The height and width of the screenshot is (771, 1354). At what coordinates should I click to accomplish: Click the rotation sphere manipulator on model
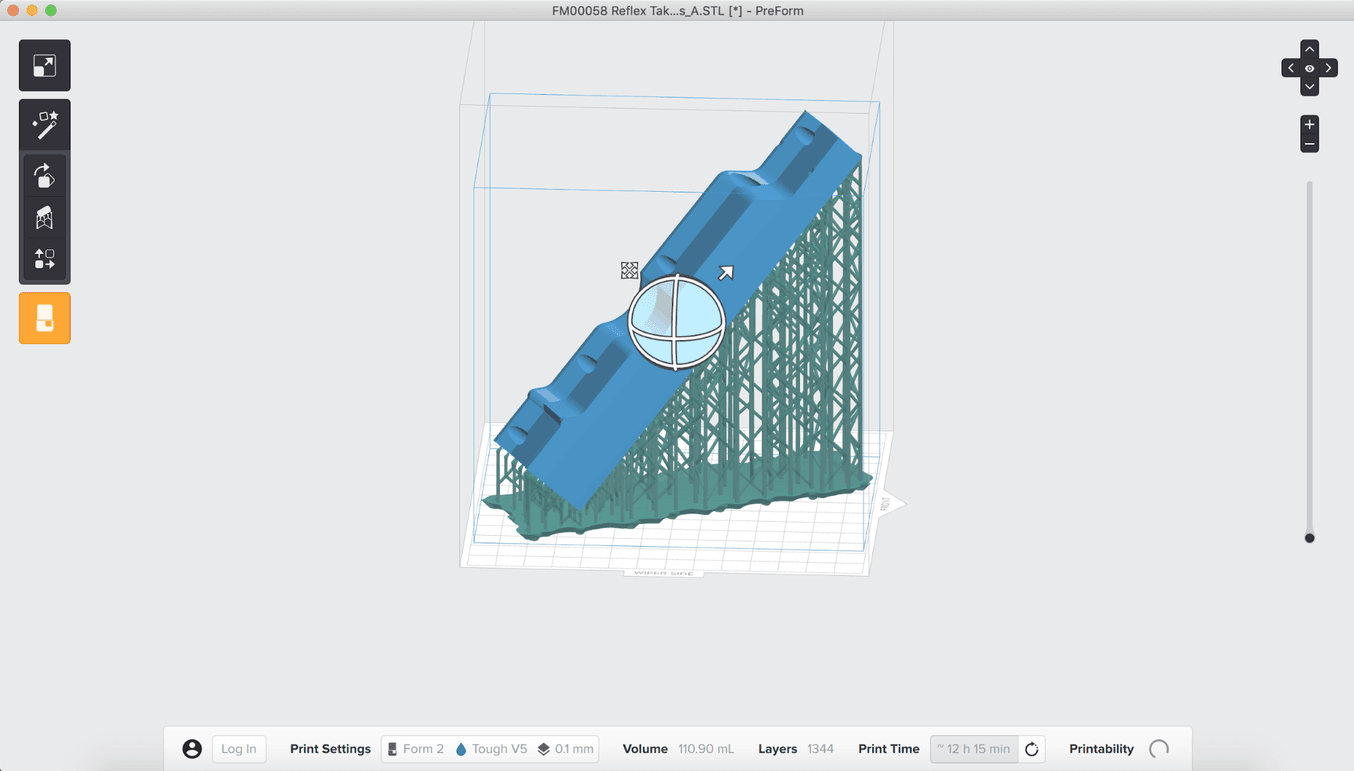676,322
